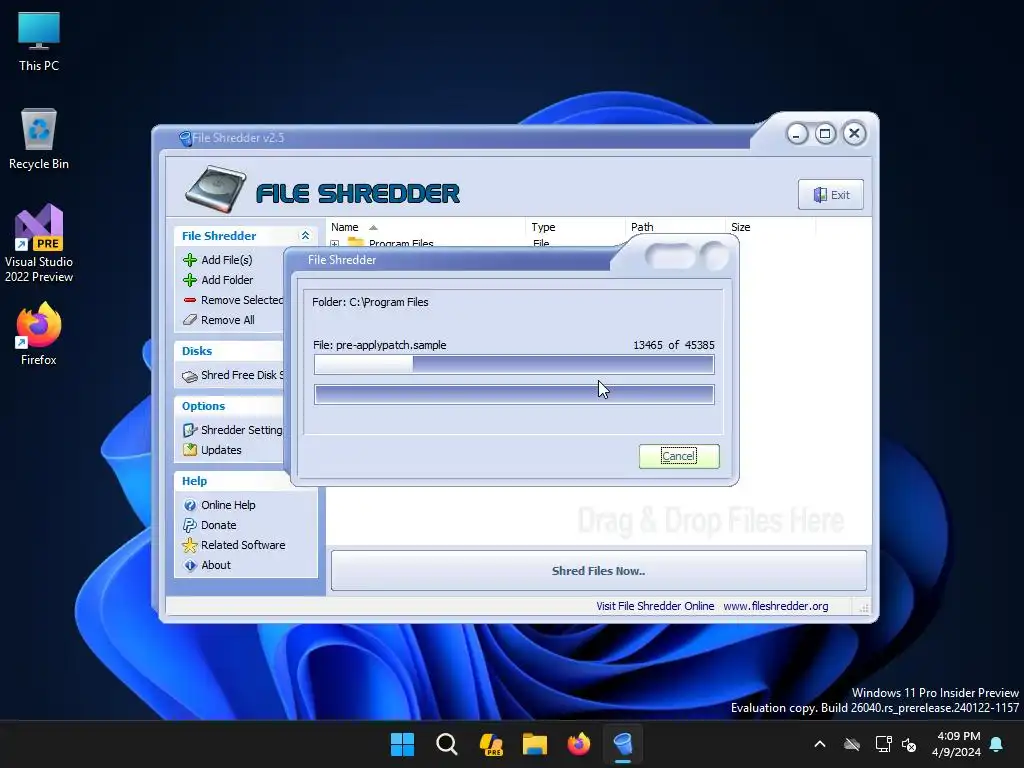Screen dimensions: 1024x768
Task: Click the Type column header
Action: pyautogui.click(x=575, y=227)
